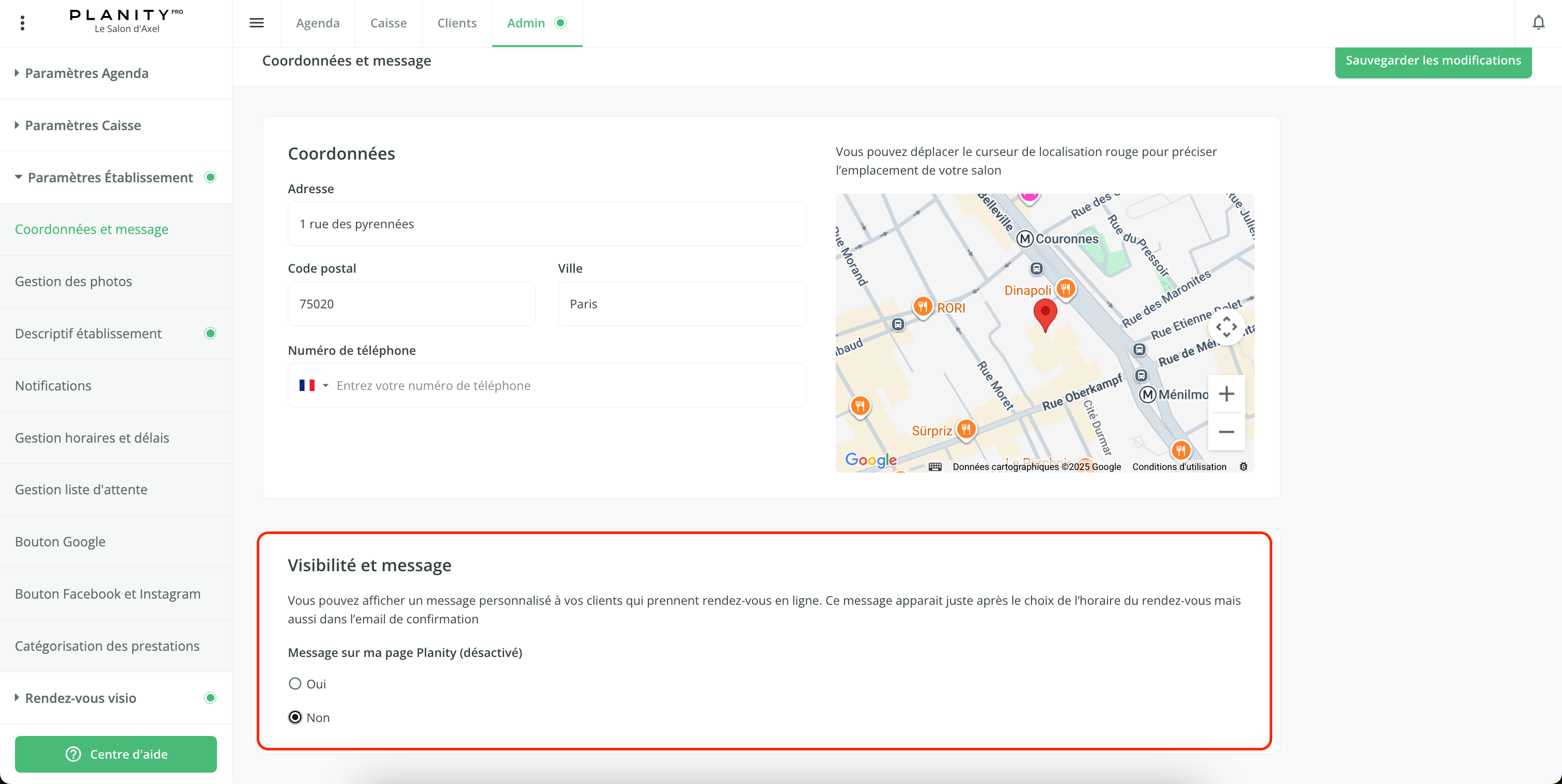This screenshot has width=1562, height=784.
Task: Click the map keyboard shortcuts icon
Action: [x=934, y=466]
